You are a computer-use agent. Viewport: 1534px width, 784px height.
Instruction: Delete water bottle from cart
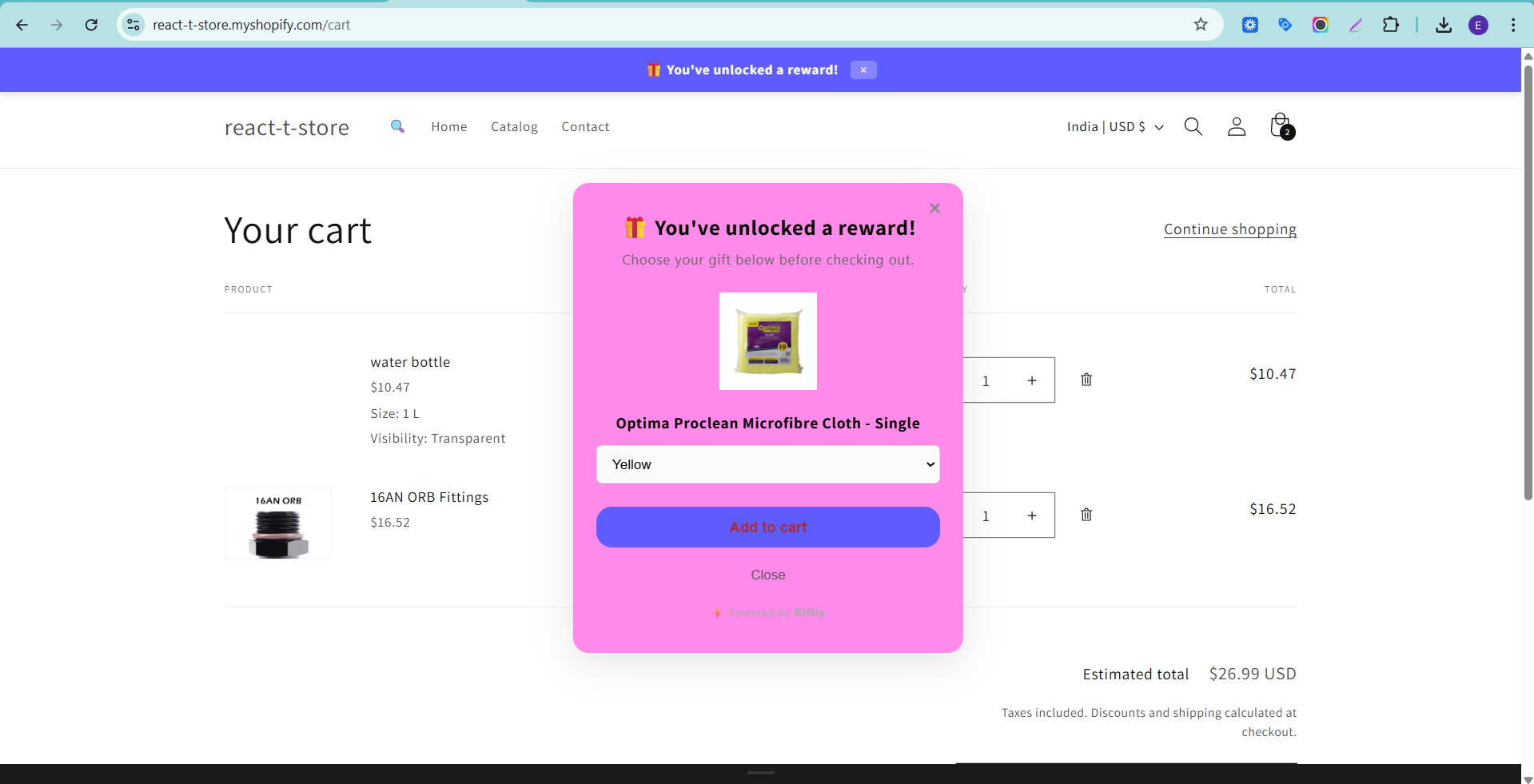tap(1086, 380)
